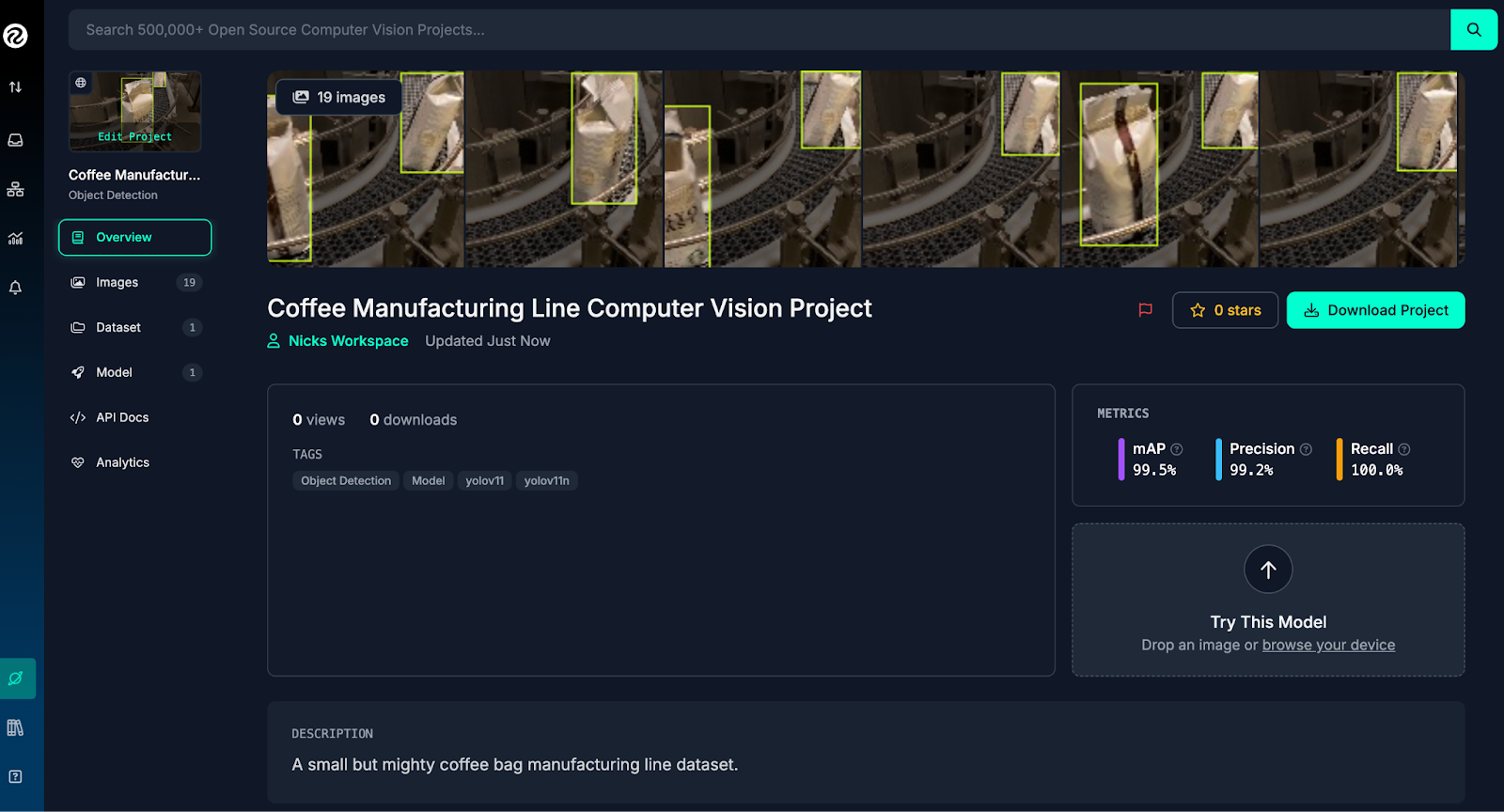Open the coffee bag image with dark stripe
The width and height of the screenshot is (1504, 812).
pyautogui.click(x=1160, y=169)
